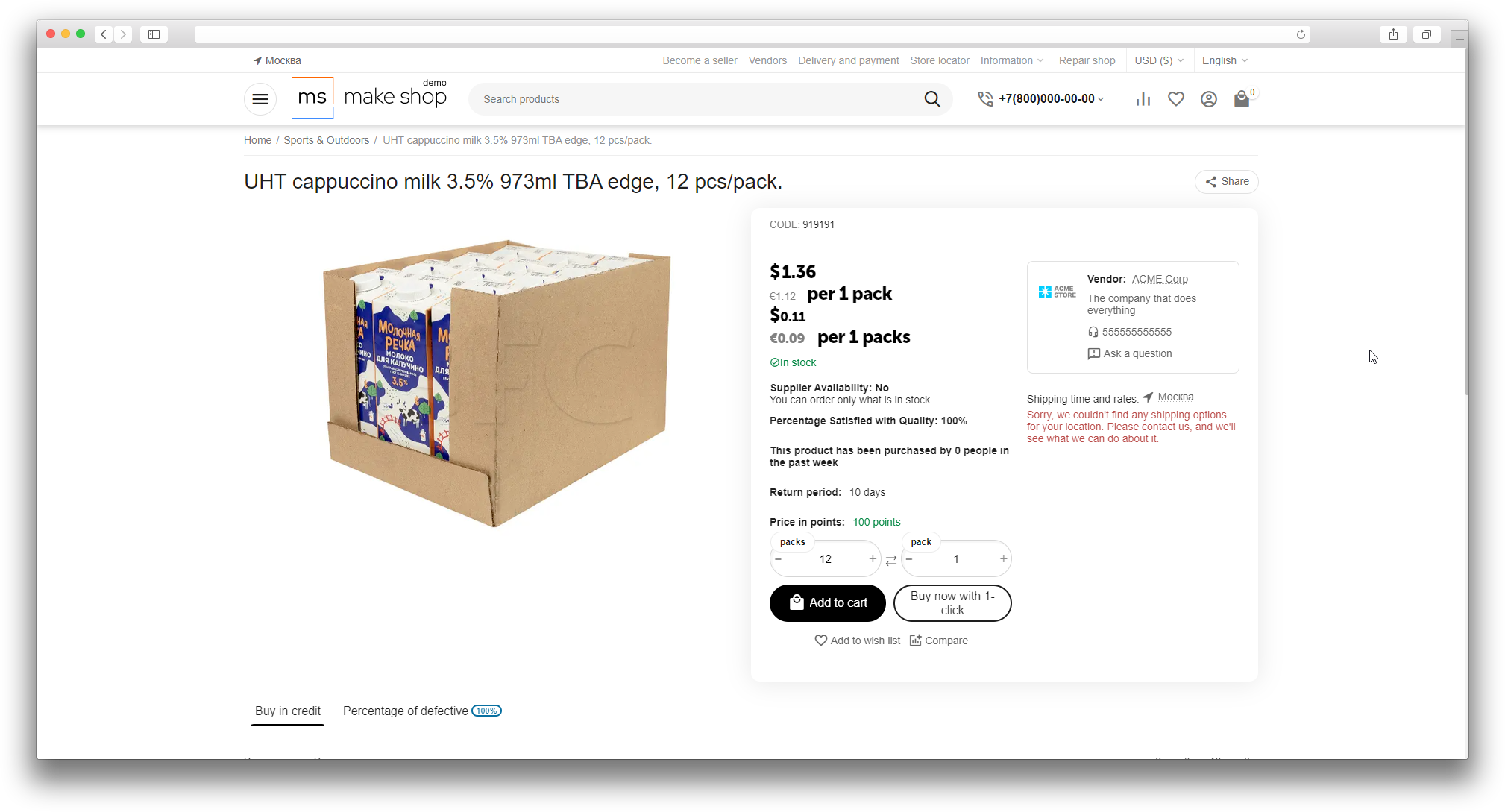Open the hamburger main menu

tap(260, 99)
